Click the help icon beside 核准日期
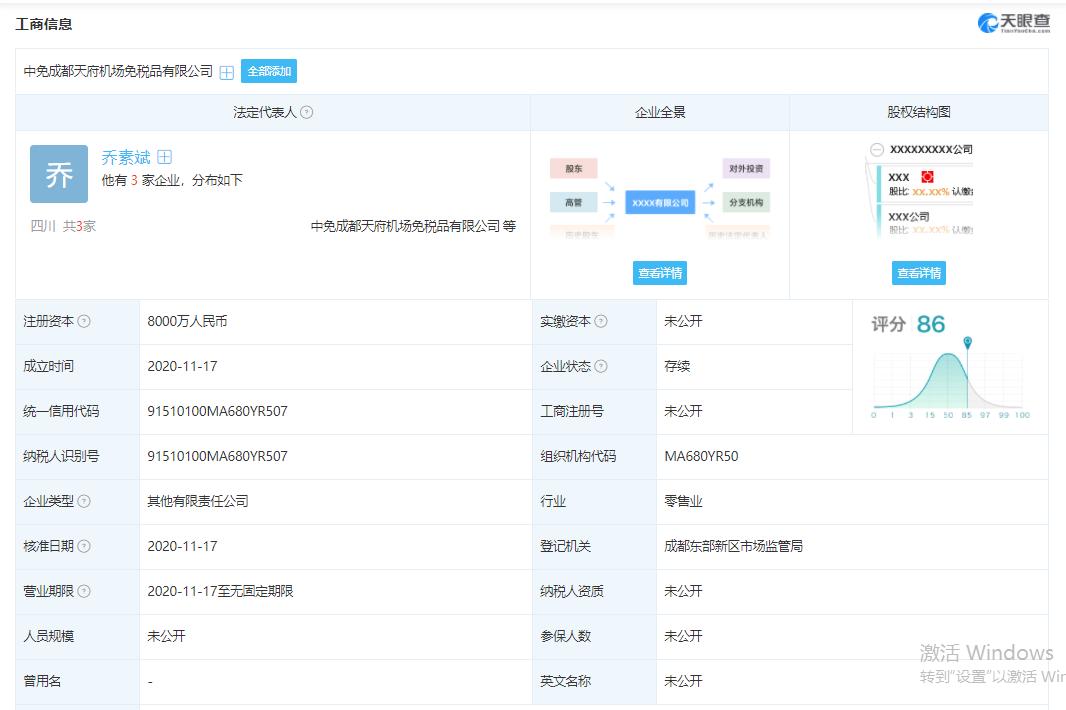 click(x=84, y=547)
